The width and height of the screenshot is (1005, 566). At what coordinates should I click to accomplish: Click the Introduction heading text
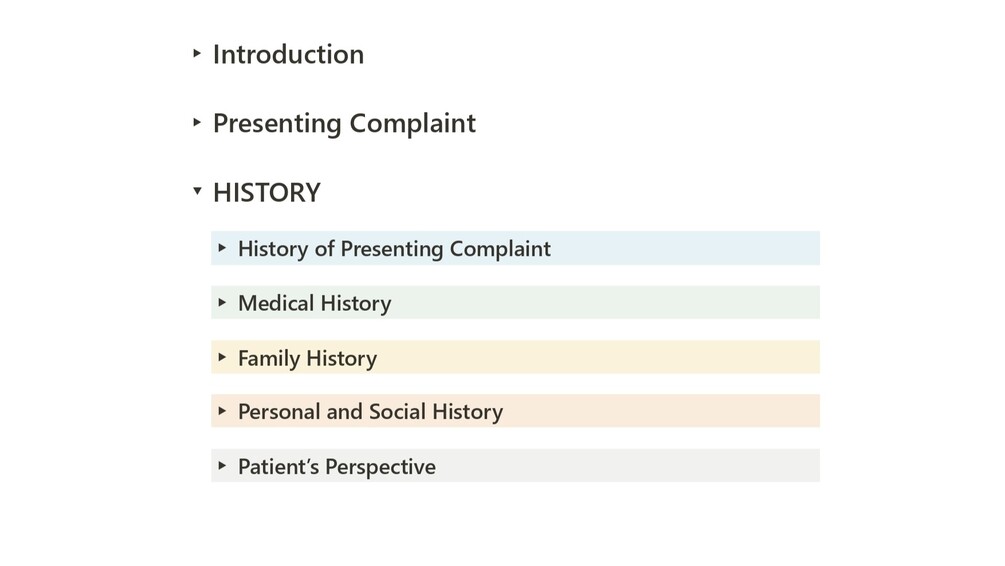[x=288, y=54]
